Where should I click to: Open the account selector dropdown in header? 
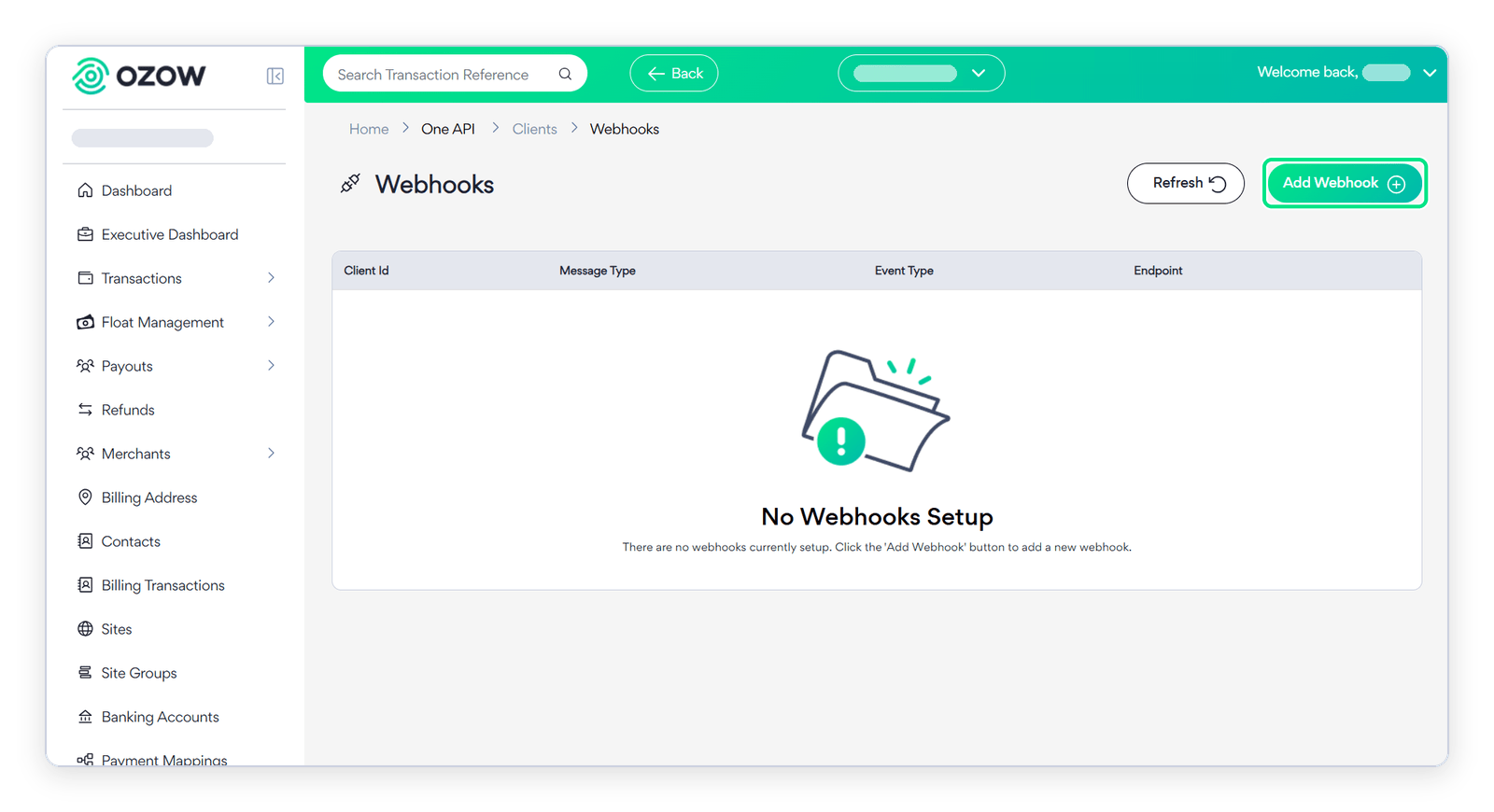pos(921,74)
